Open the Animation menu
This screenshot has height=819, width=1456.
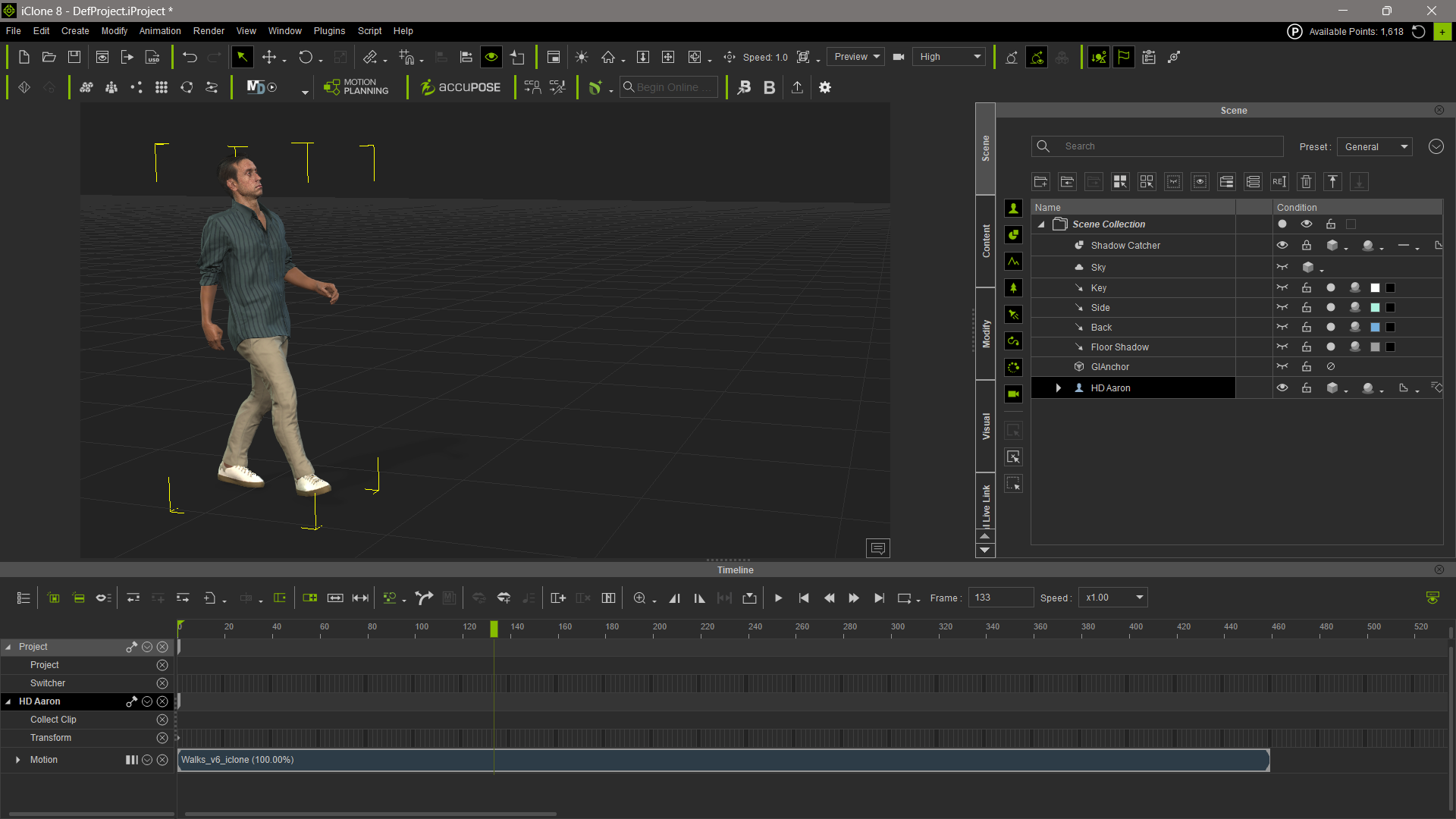click(160, 31)
